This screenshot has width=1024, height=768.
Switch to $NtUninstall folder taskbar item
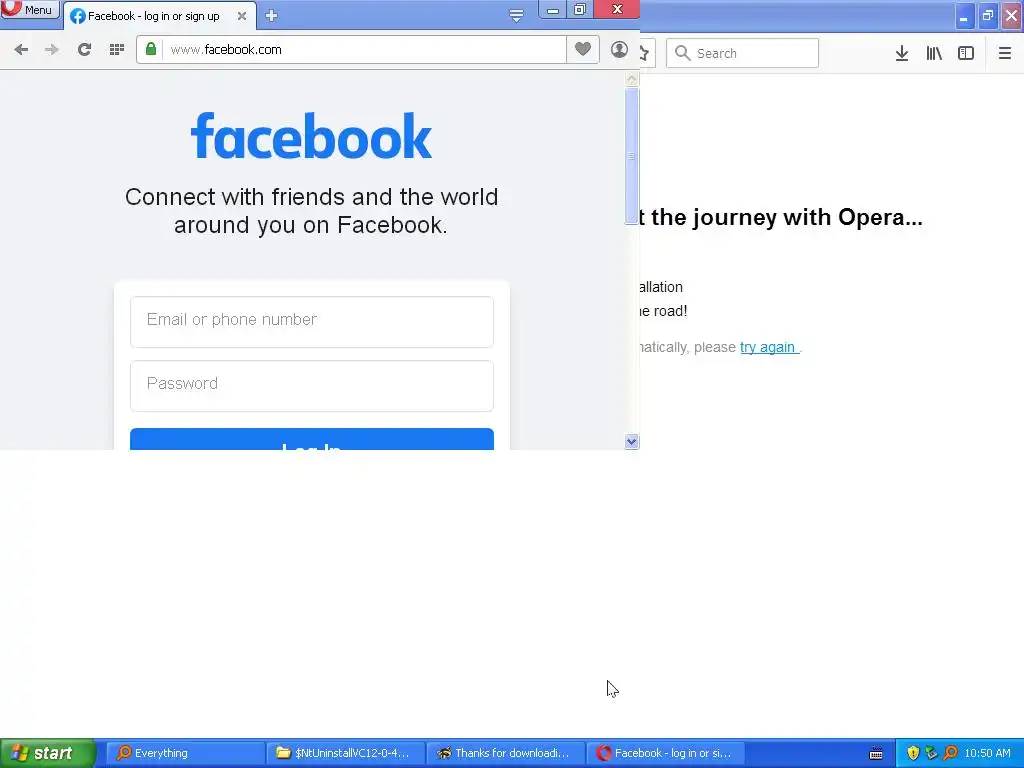click(x=345, y=753)
